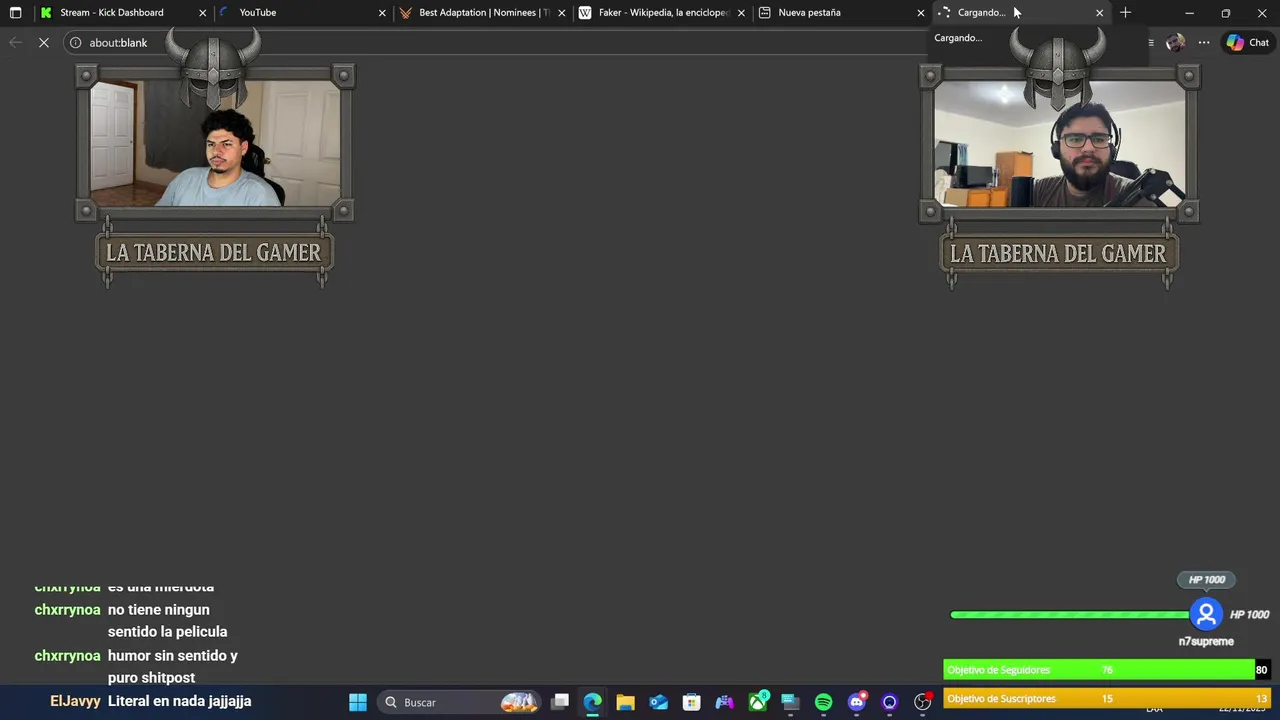Open File Explorer from the taskbar
Viewport: 1280px width, 720px height.
[626, 702]
